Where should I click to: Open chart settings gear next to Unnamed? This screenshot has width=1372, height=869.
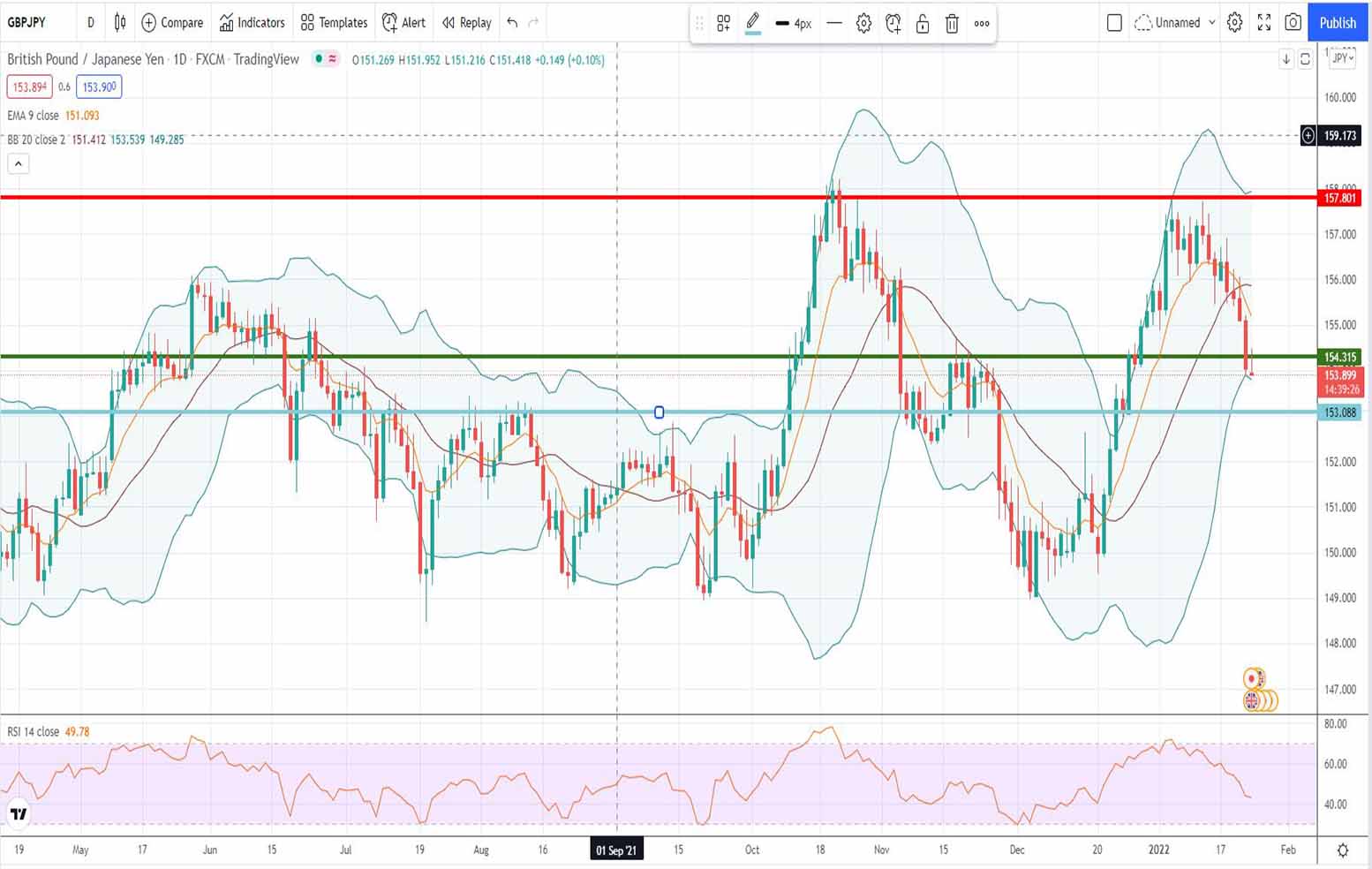tap(1235, 23)
